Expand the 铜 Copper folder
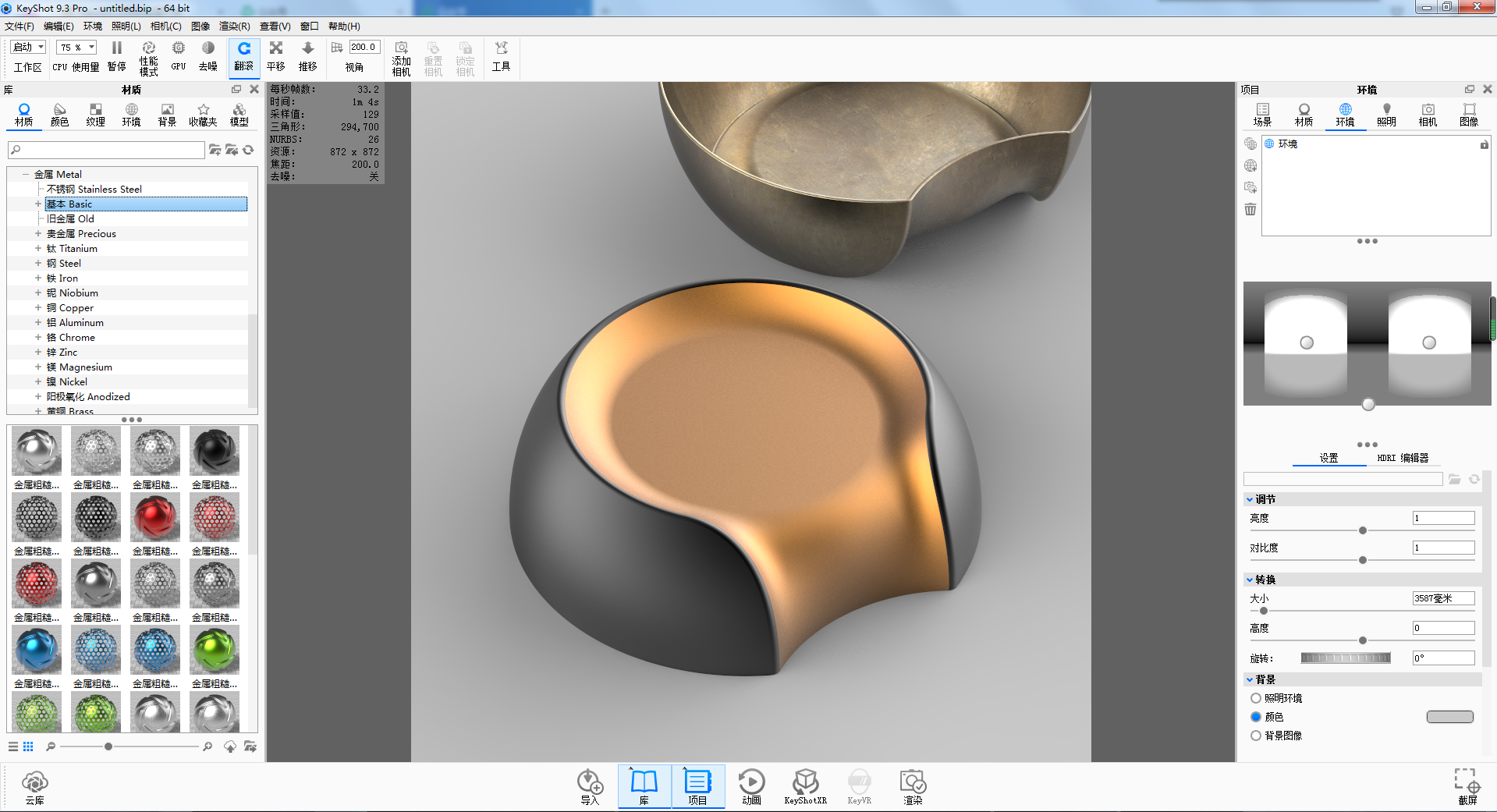 pyautogui.click(x=37, y=308)
